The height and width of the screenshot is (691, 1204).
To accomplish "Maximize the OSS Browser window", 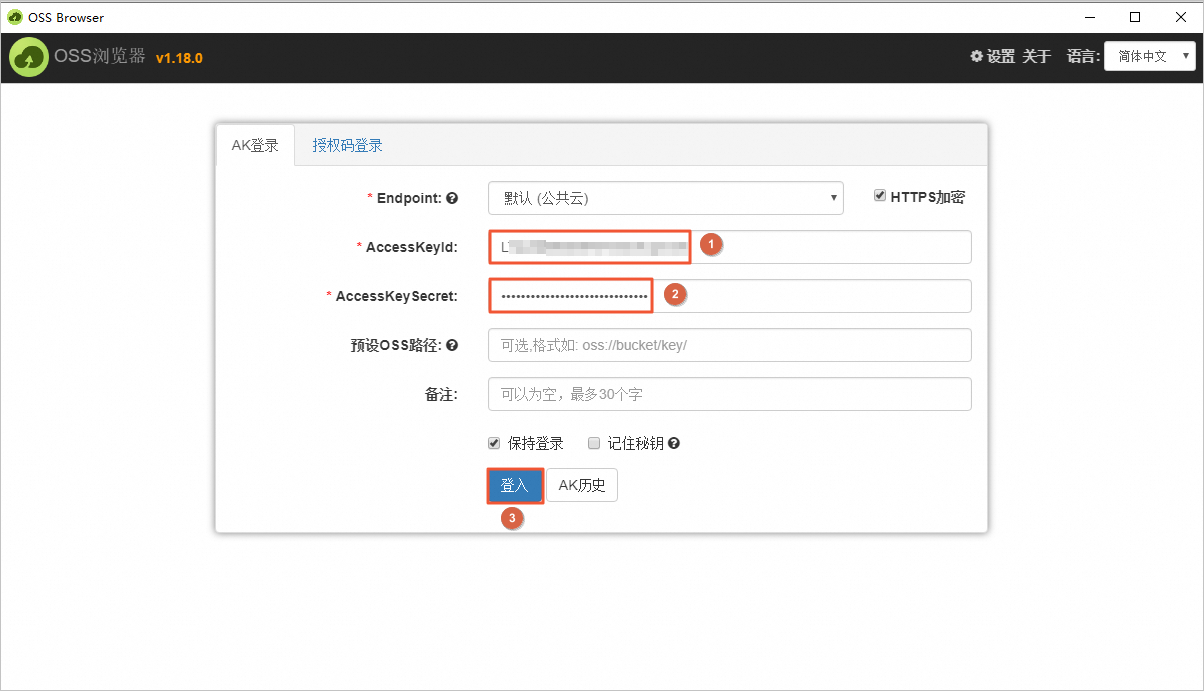I will (1134, 17).
